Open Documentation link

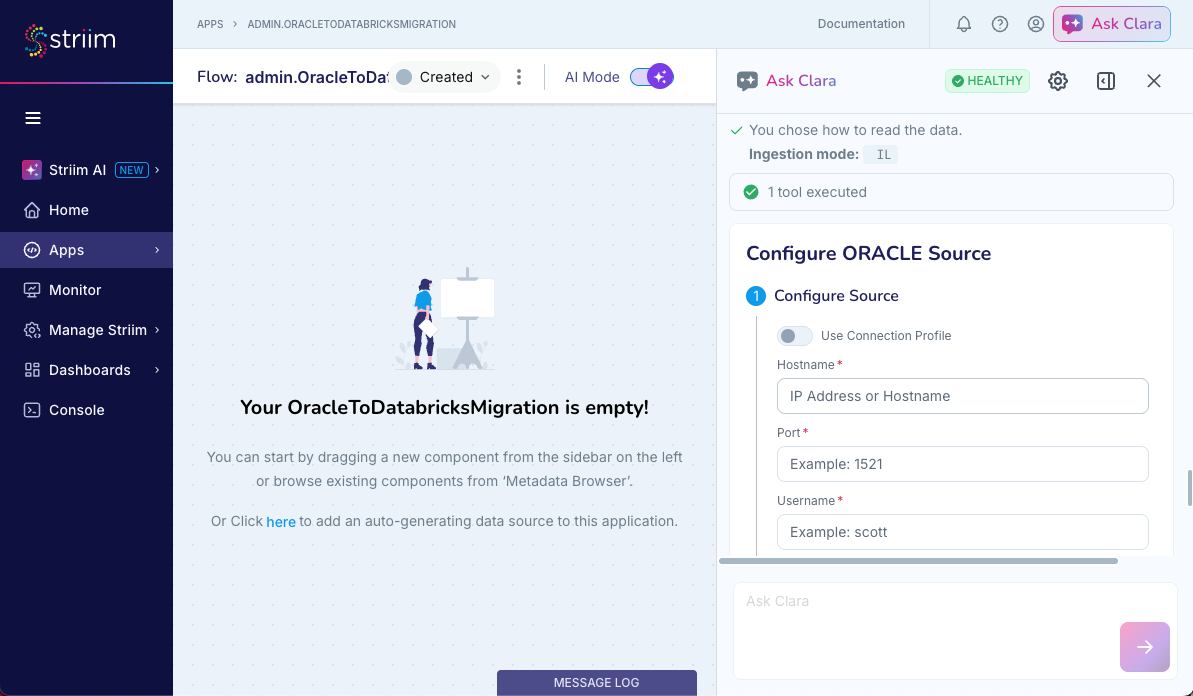pyautogui.click(x=861, y=24)
